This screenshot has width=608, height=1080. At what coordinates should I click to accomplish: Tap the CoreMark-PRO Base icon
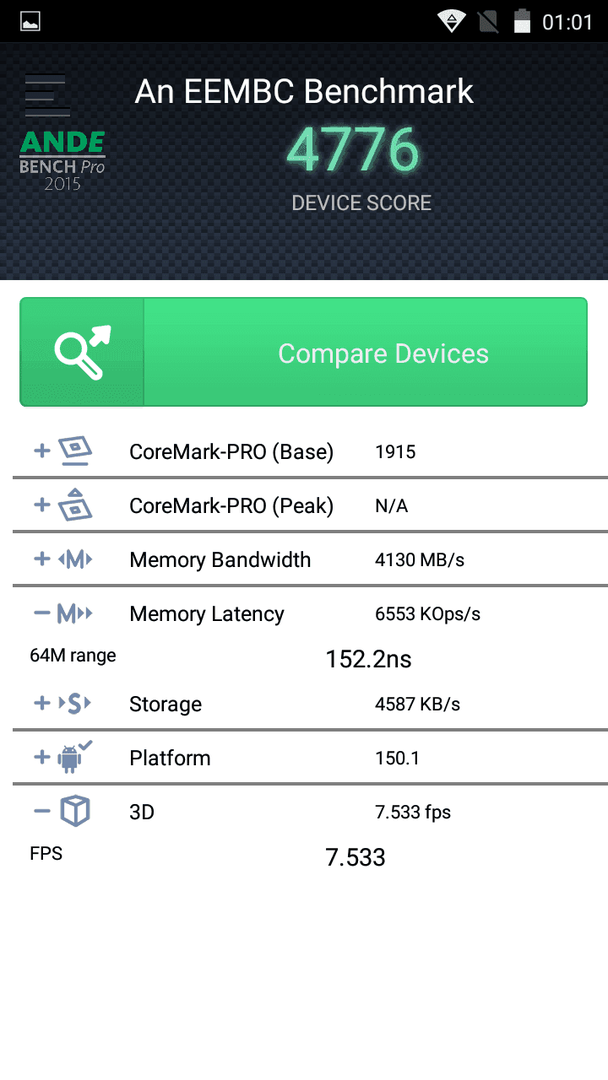[74, 451]
